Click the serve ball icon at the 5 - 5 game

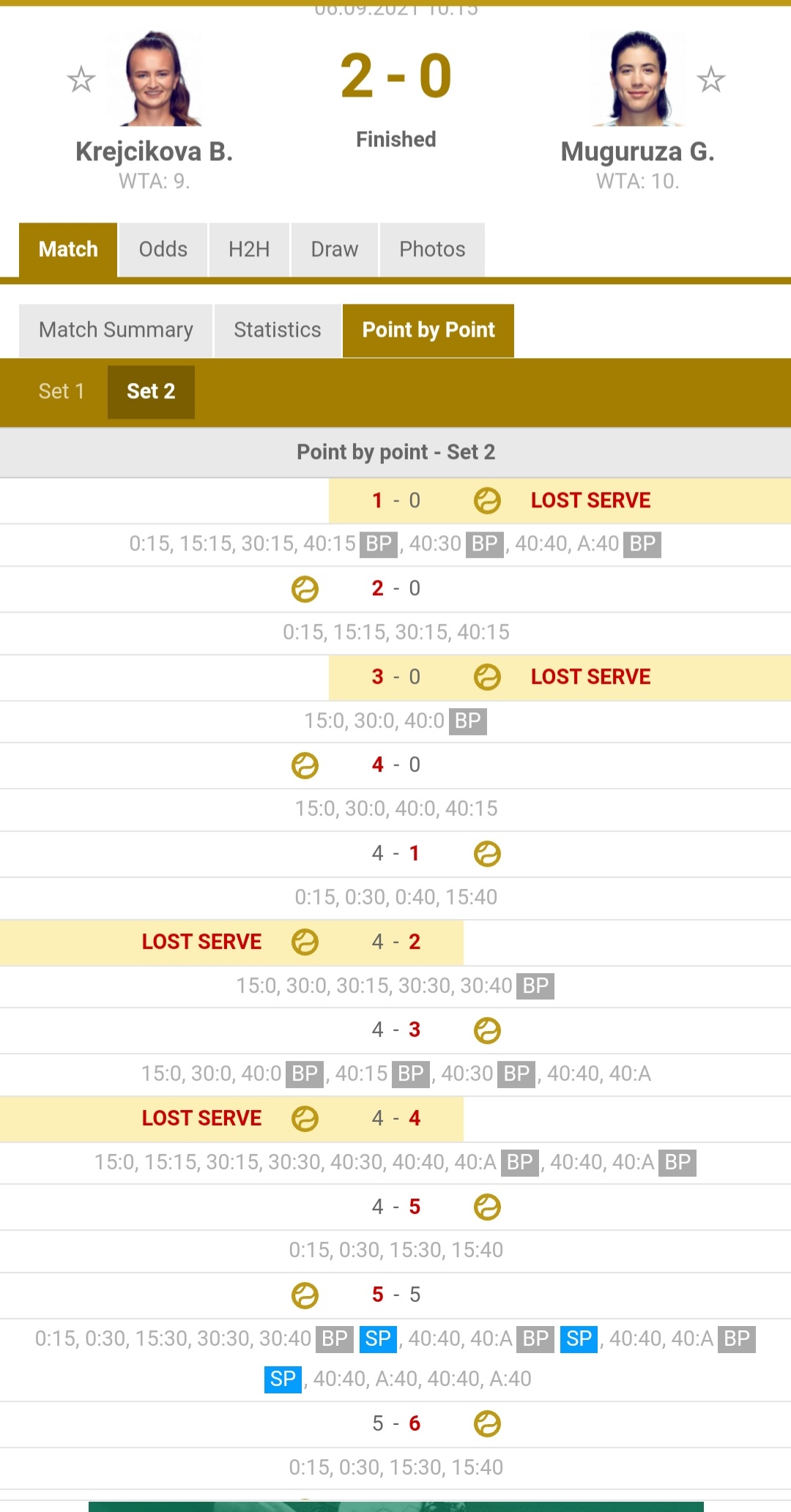pos(305,1295)
